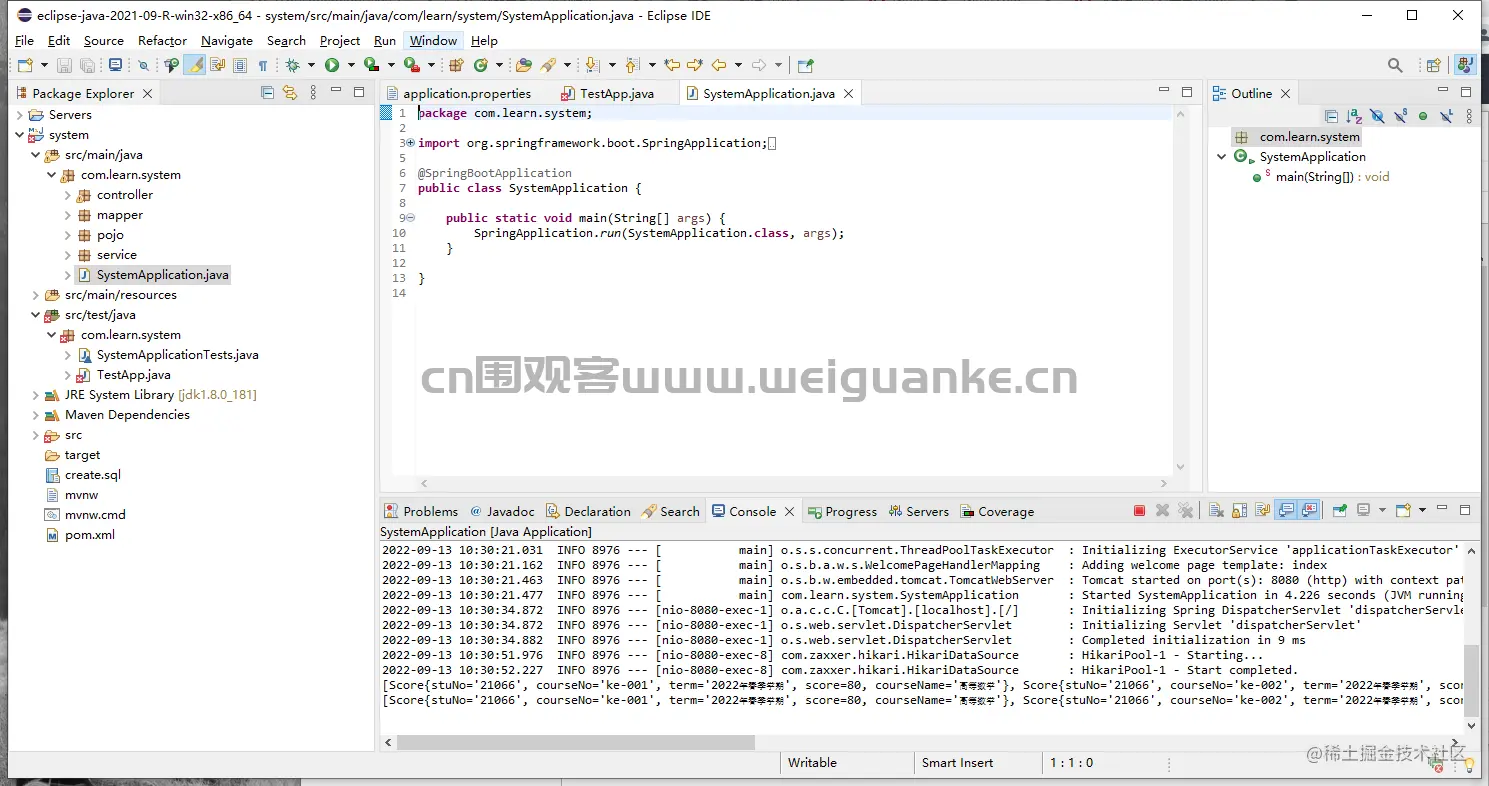This screenshot has height=786, width=1489.
Task: Open the File menu
Action: tap(24, 41)
